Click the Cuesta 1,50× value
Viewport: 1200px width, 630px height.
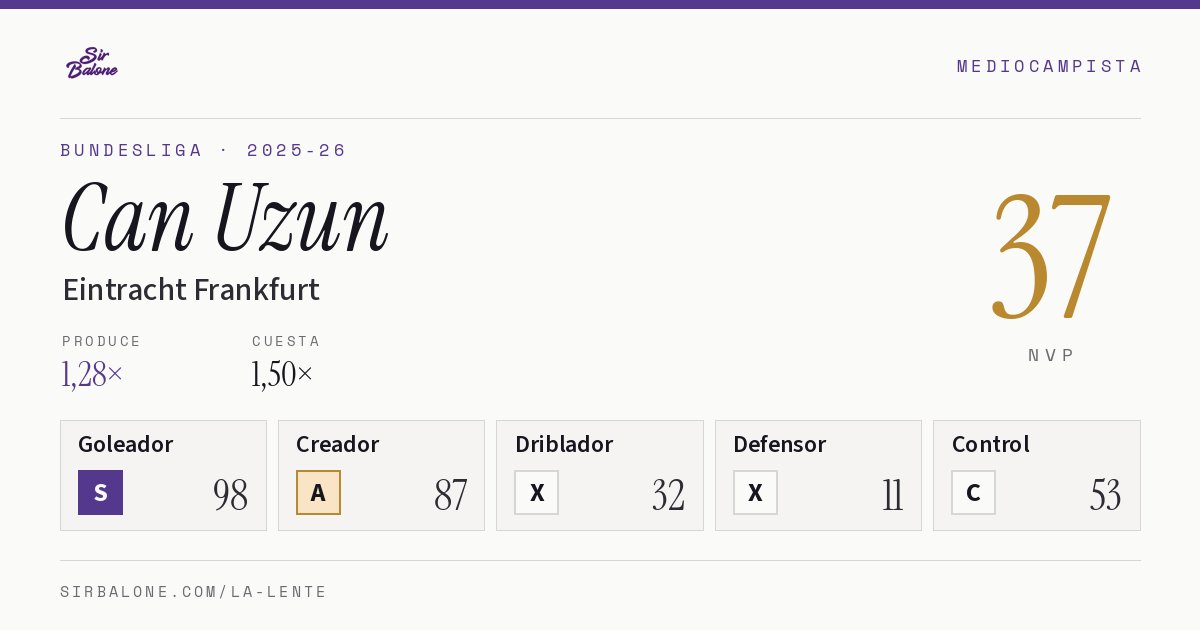click(282, 374)
